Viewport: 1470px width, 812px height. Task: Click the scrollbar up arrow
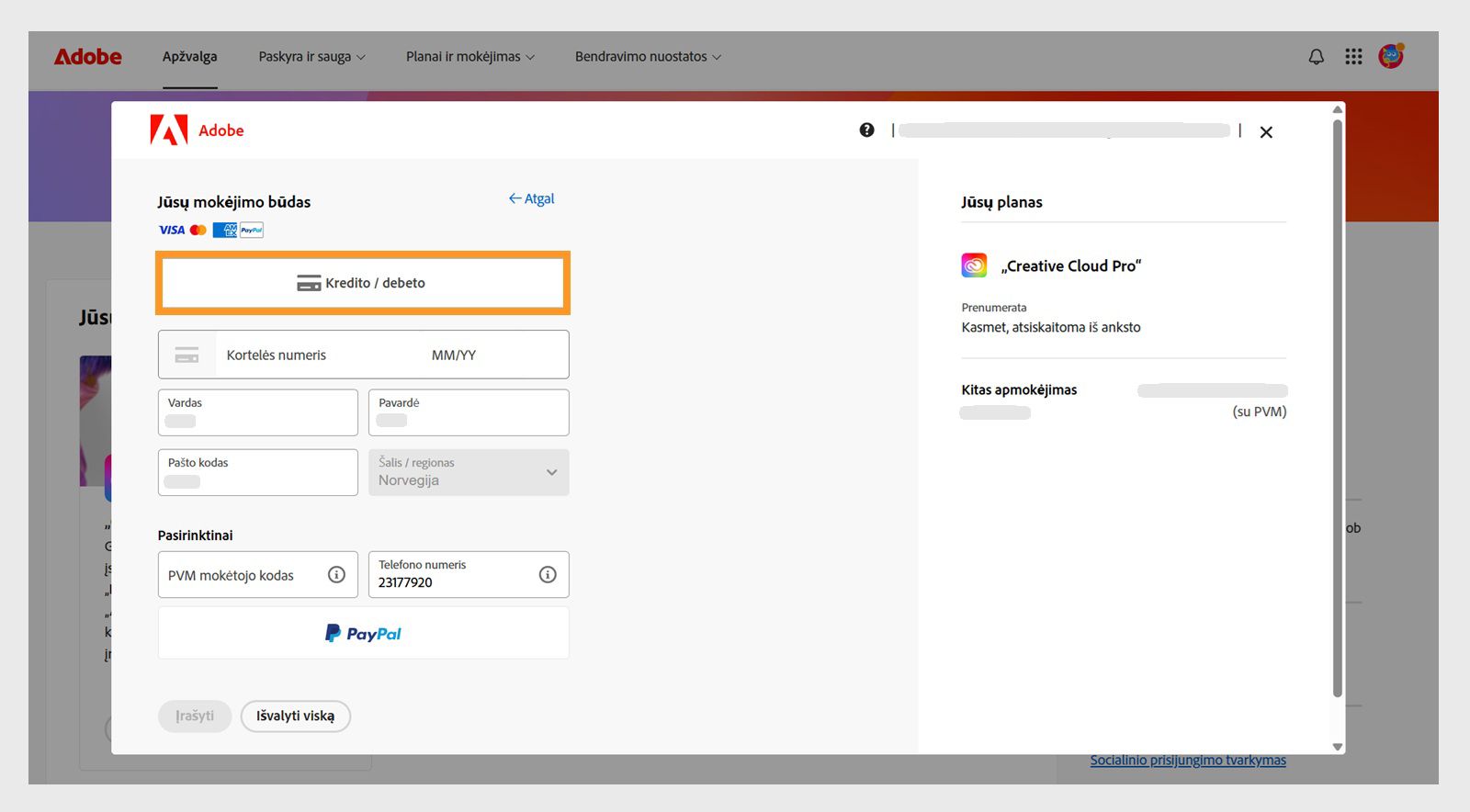[1338, 109]
